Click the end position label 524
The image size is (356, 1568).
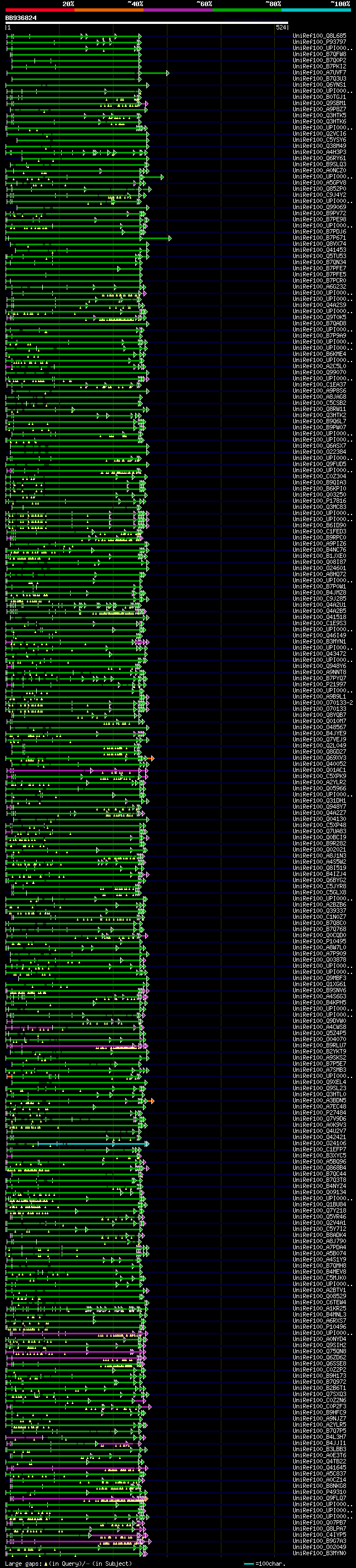(281, 28)
